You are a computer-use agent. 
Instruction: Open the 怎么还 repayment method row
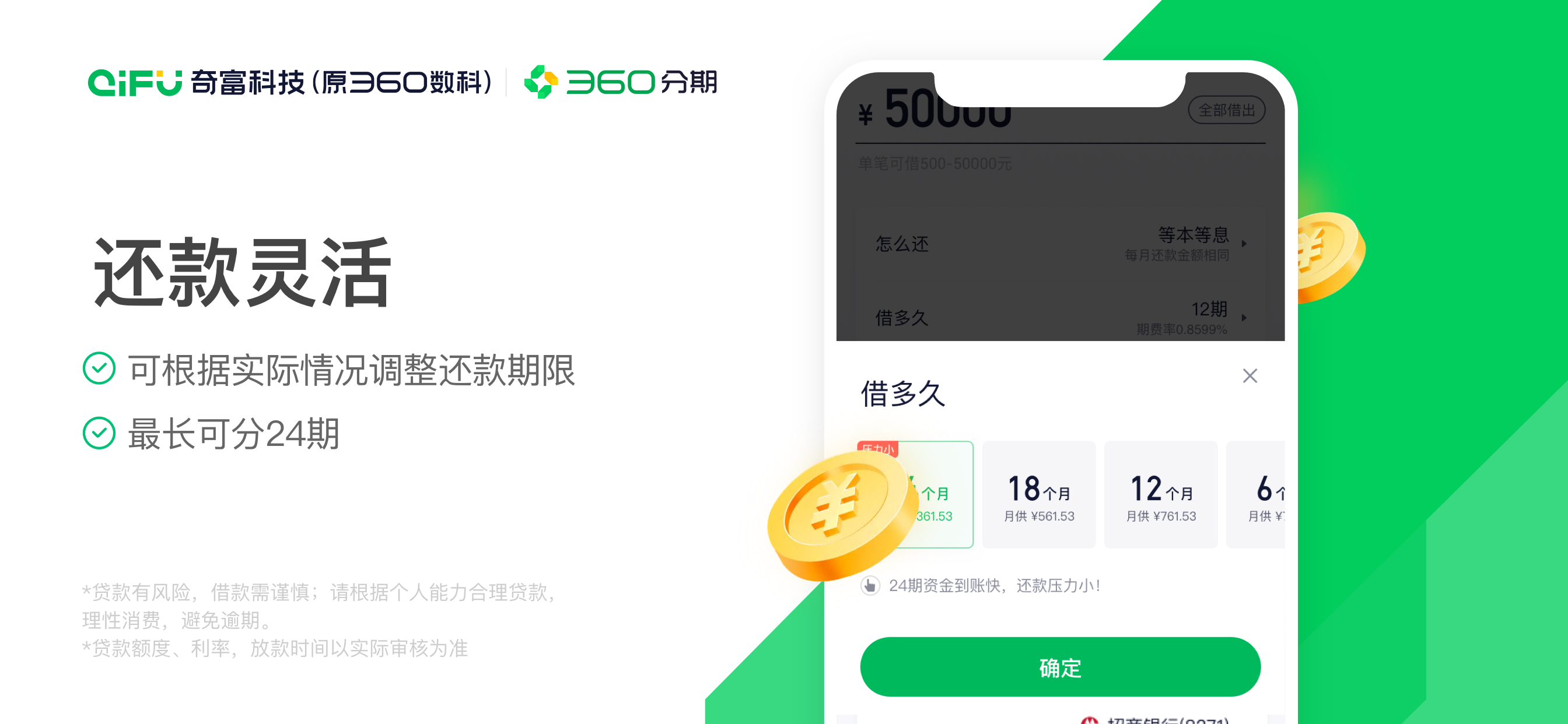pos(1060,244)
